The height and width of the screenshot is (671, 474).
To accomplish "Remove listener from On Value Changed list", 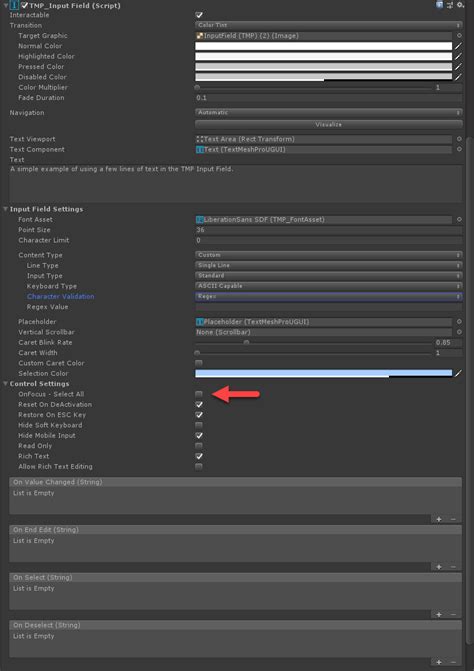I will point(453,519).
